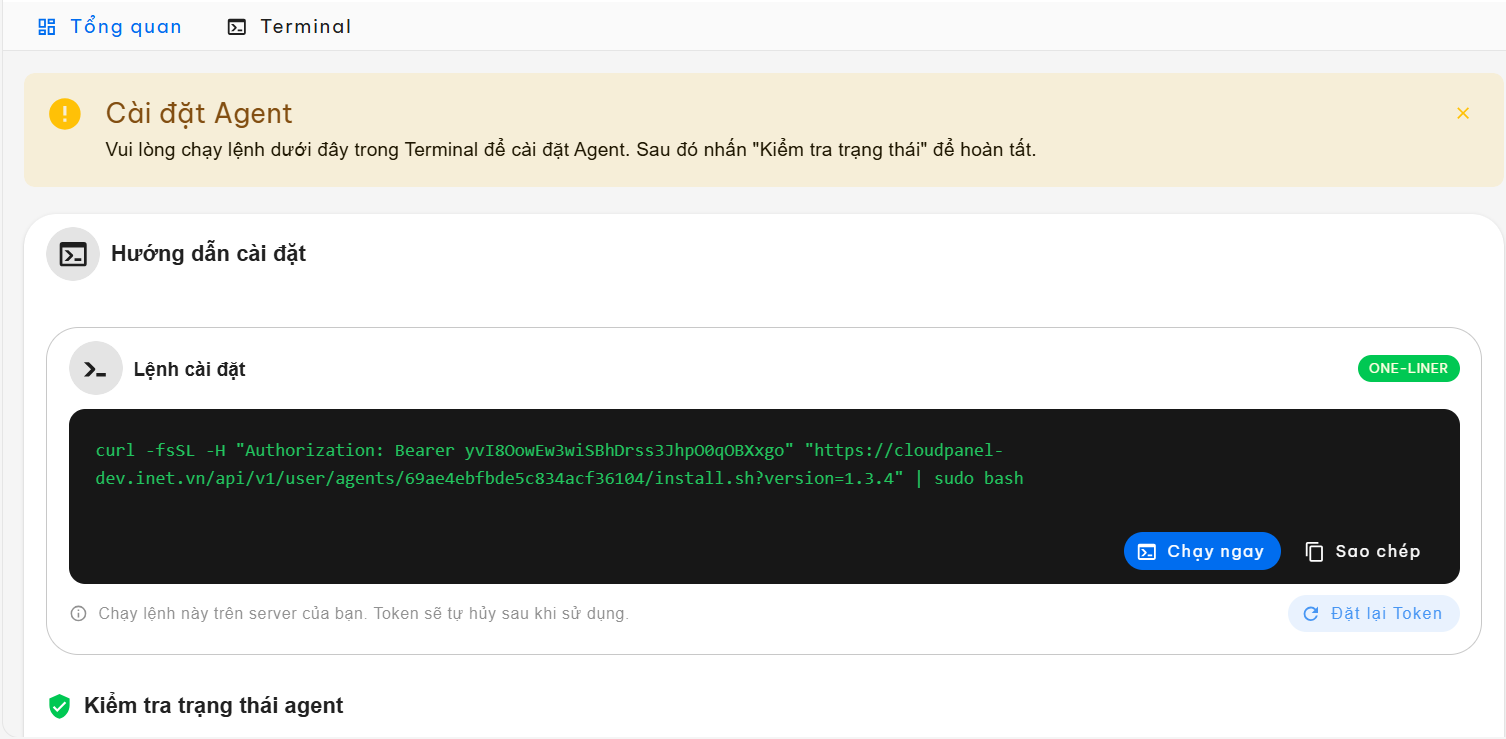Click the yellow warning exclamation icon
Screen dimensions: 1506x739
pyautogui.click(x=65, y=114)
